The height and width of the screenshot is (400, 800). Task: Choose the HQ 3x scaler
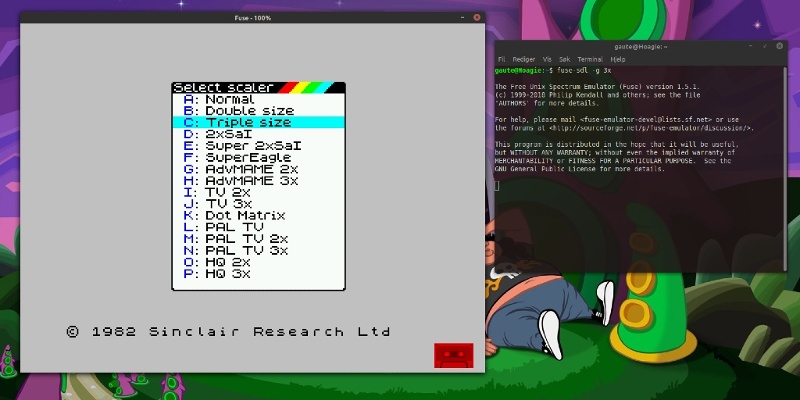pyautogui.click(x=259, y=274)
